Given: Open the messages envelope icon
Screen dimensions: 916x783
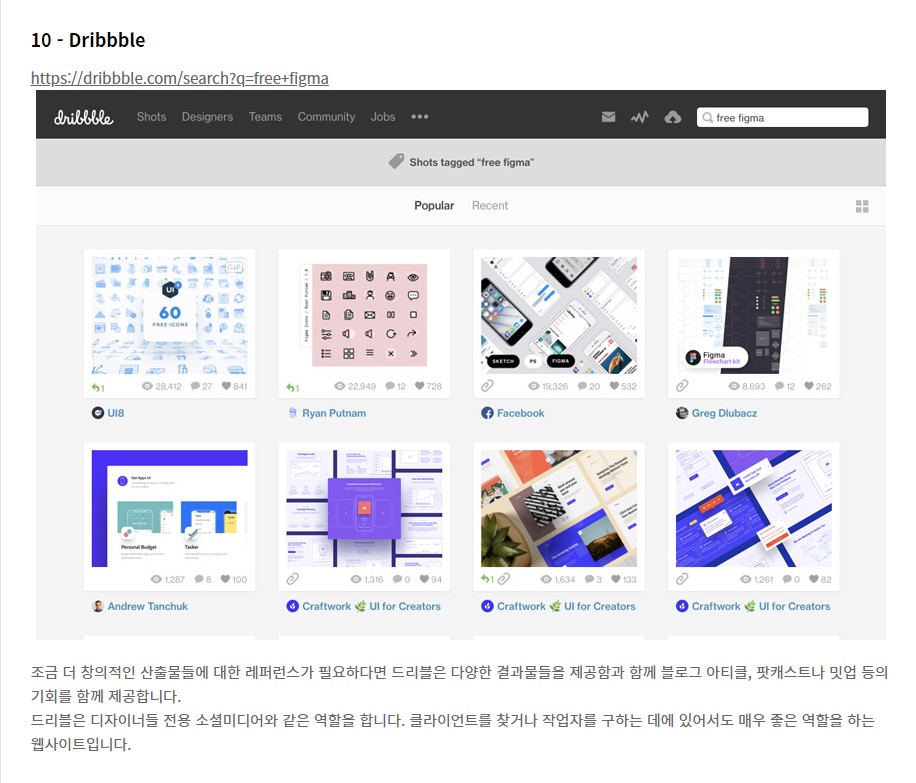Looking at the screenshot, I should (x=608, y=117).
